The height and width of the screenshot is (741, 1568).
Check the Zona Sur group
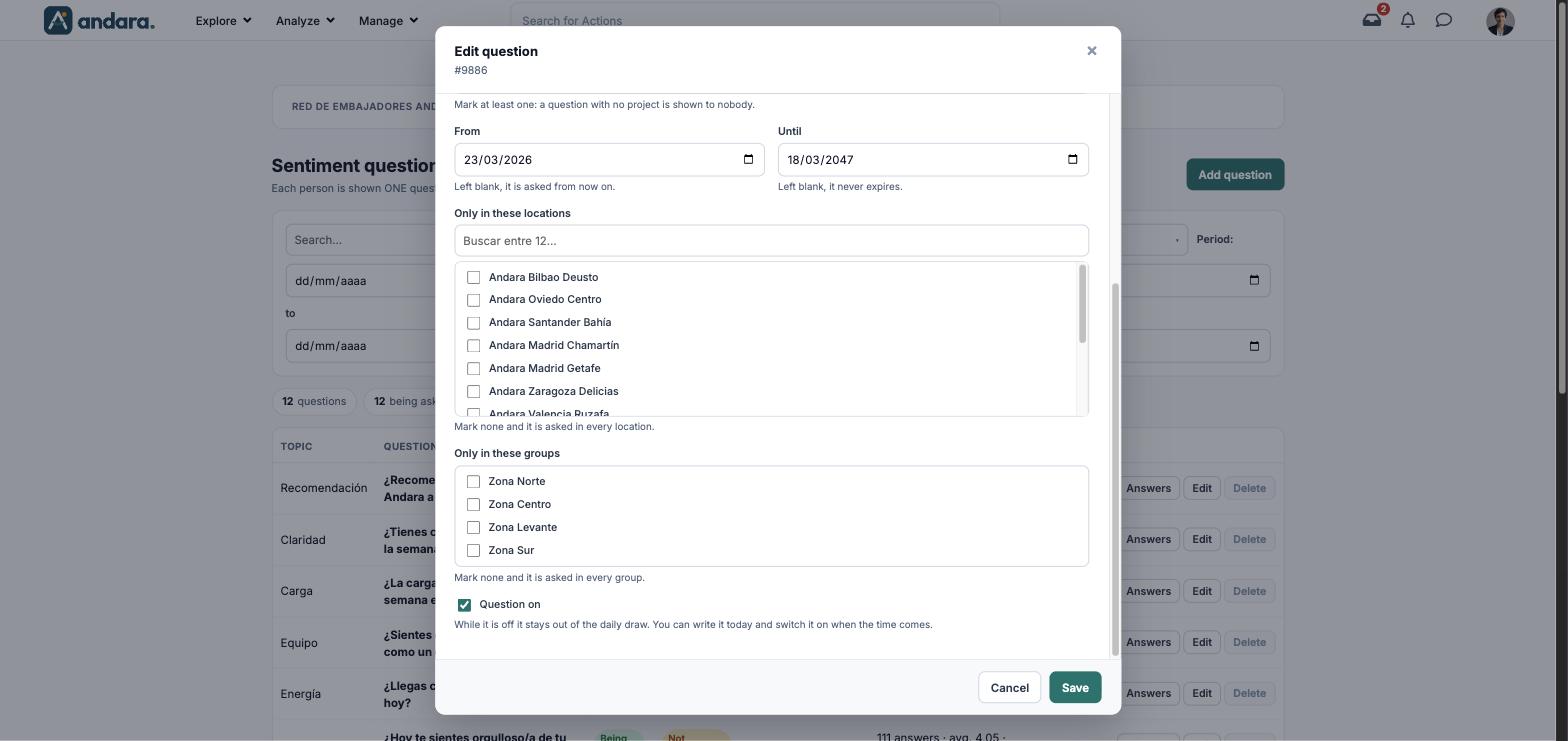click(x=474, y=551)
